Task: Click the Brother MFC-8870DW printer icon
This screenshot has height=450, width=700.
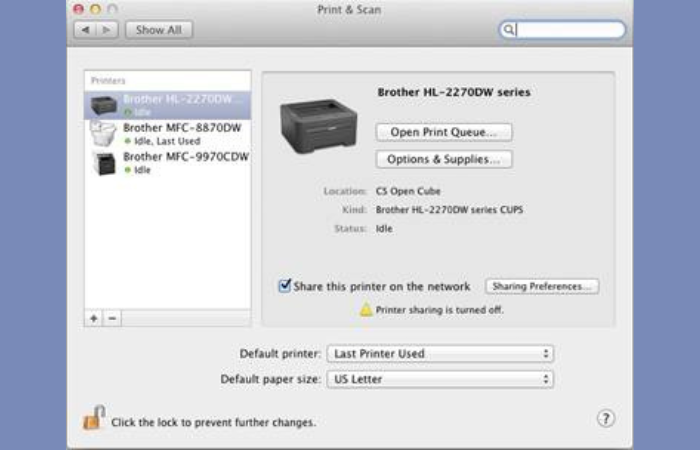Action: [103, 133]
